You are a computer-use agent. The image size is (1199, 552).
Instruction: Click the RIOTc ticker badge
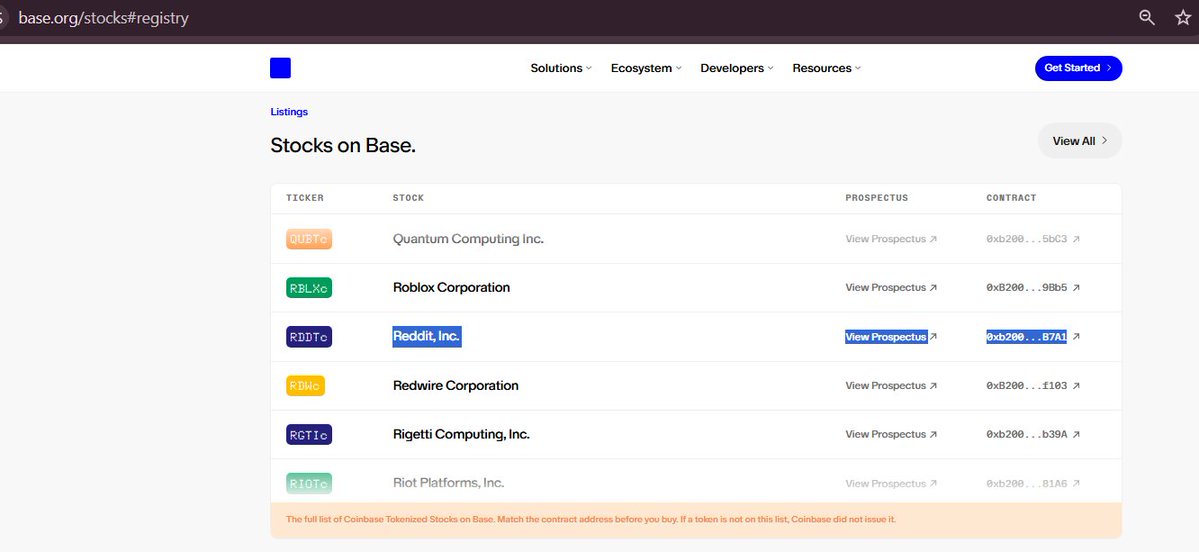click(x=309, y=483)
